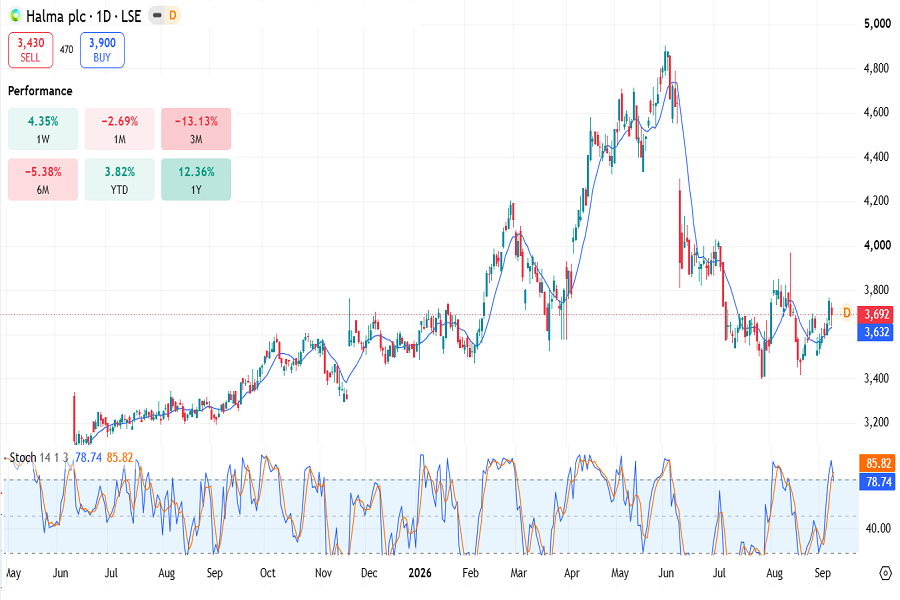Screen dimensions: 900x600
Task: Click the orange 85.82 Stoch axis label
Action: pos(877,463)
